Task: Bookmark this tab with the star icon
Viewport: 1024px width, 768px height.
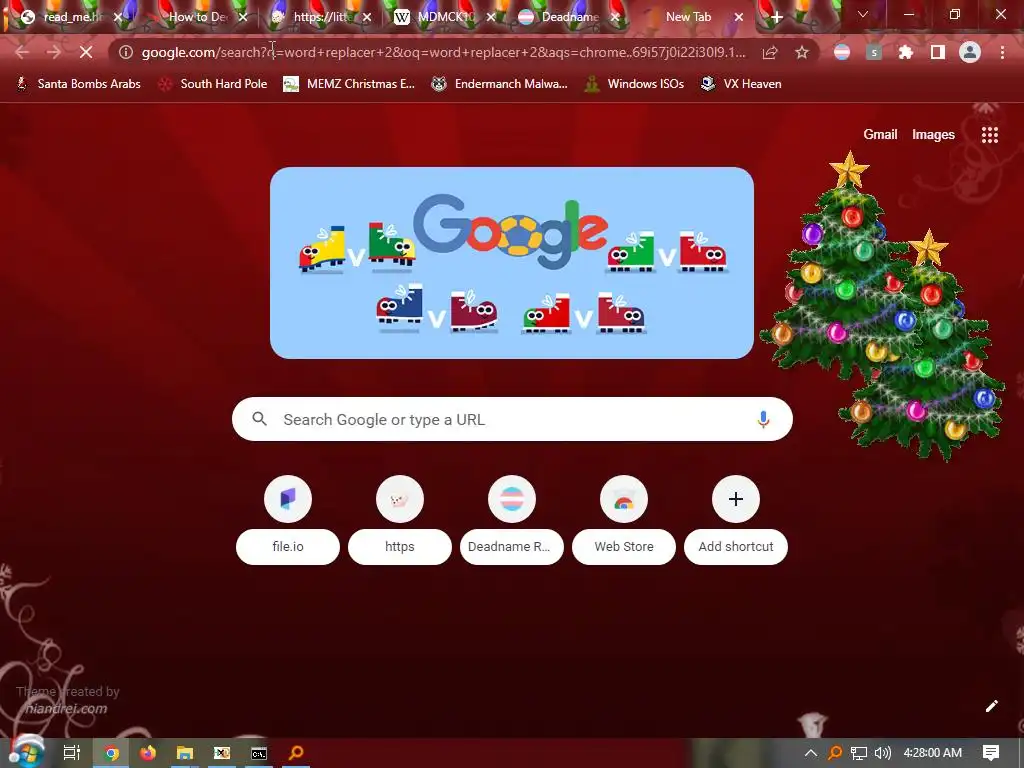Action: pyautogui.click(x=802, y=52)
